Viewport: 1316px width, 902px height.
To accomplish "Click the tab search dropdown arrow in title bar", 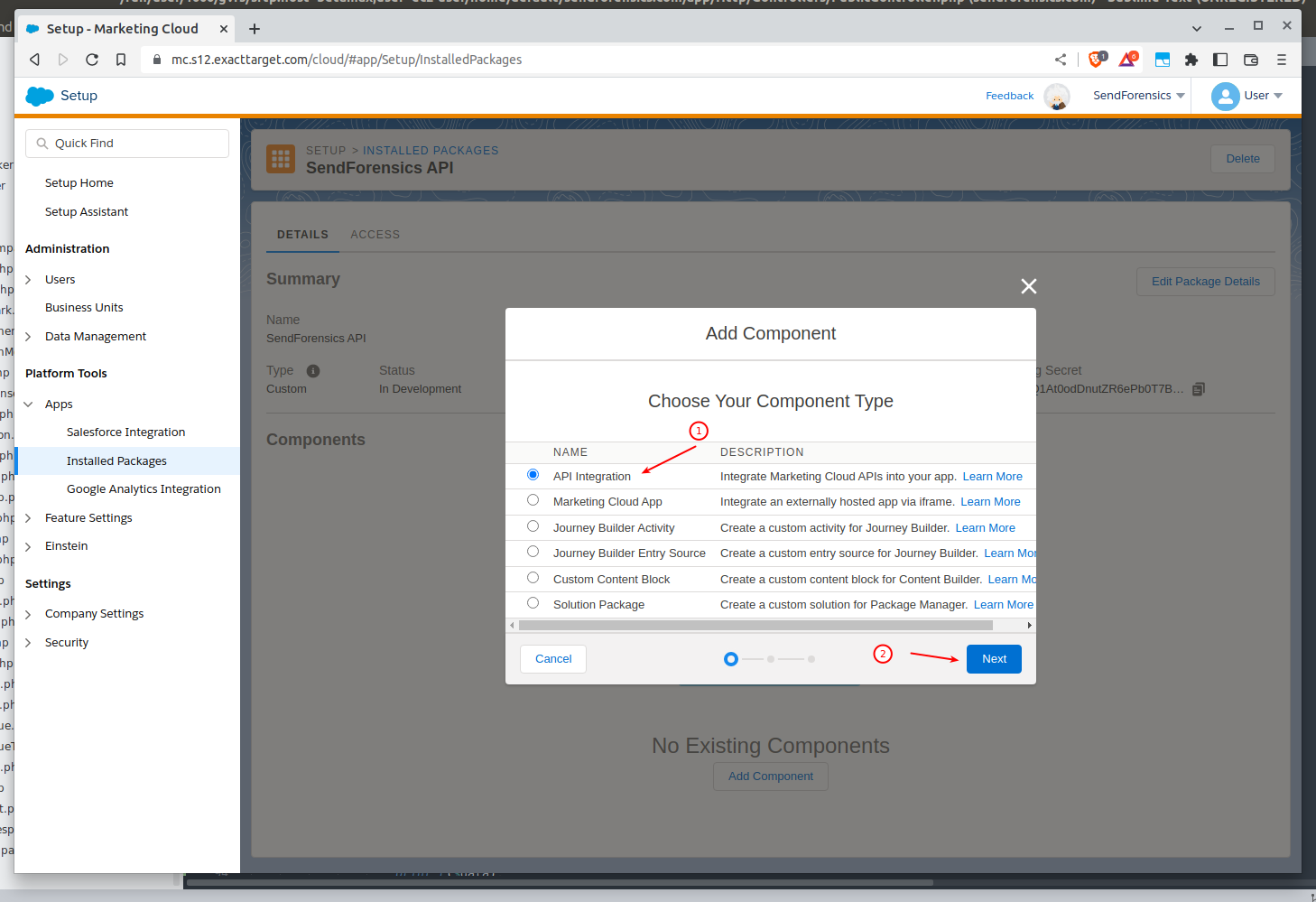I will pos(1197,29).
